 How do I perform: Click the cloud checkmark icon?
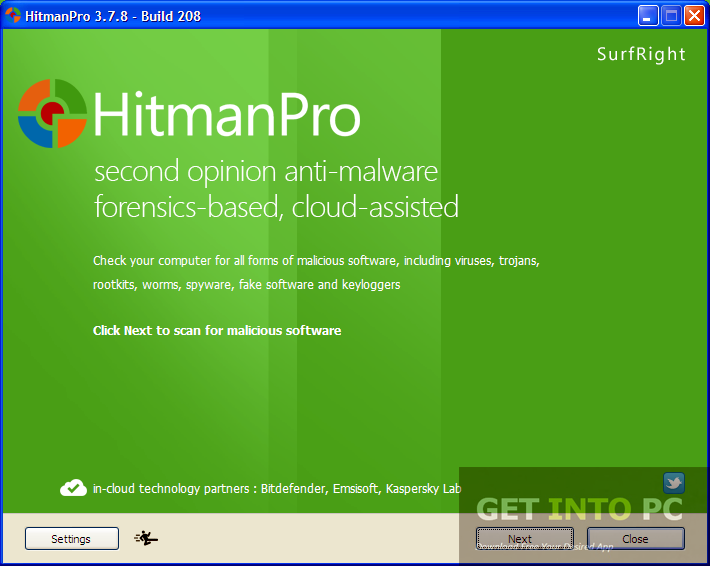point(73,488)
